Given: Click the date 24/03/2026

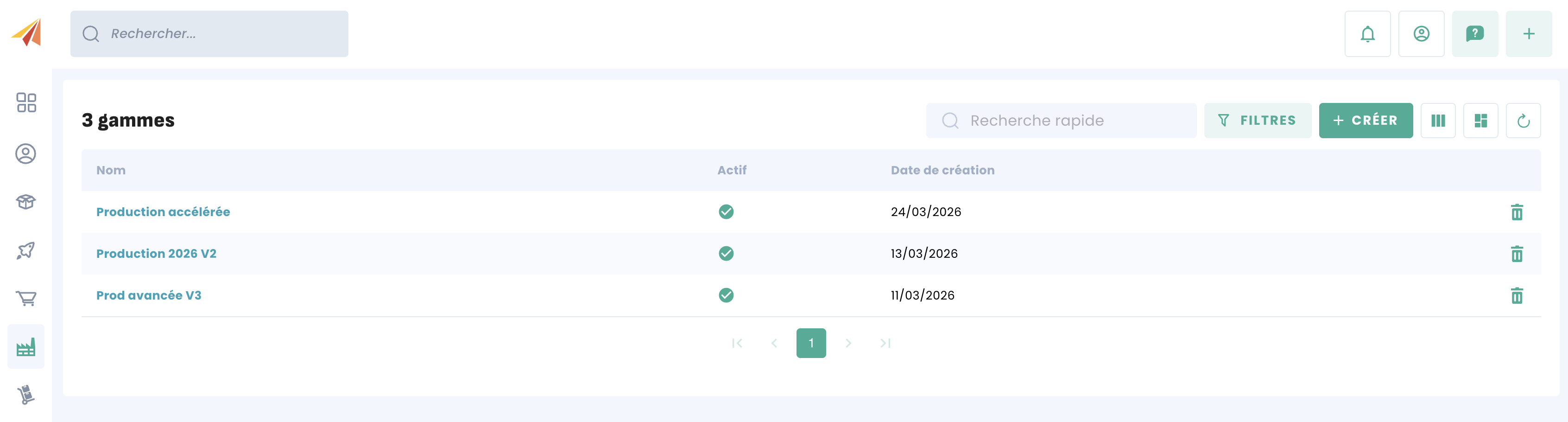Looking at the screenshot, I should coord(926,212).
